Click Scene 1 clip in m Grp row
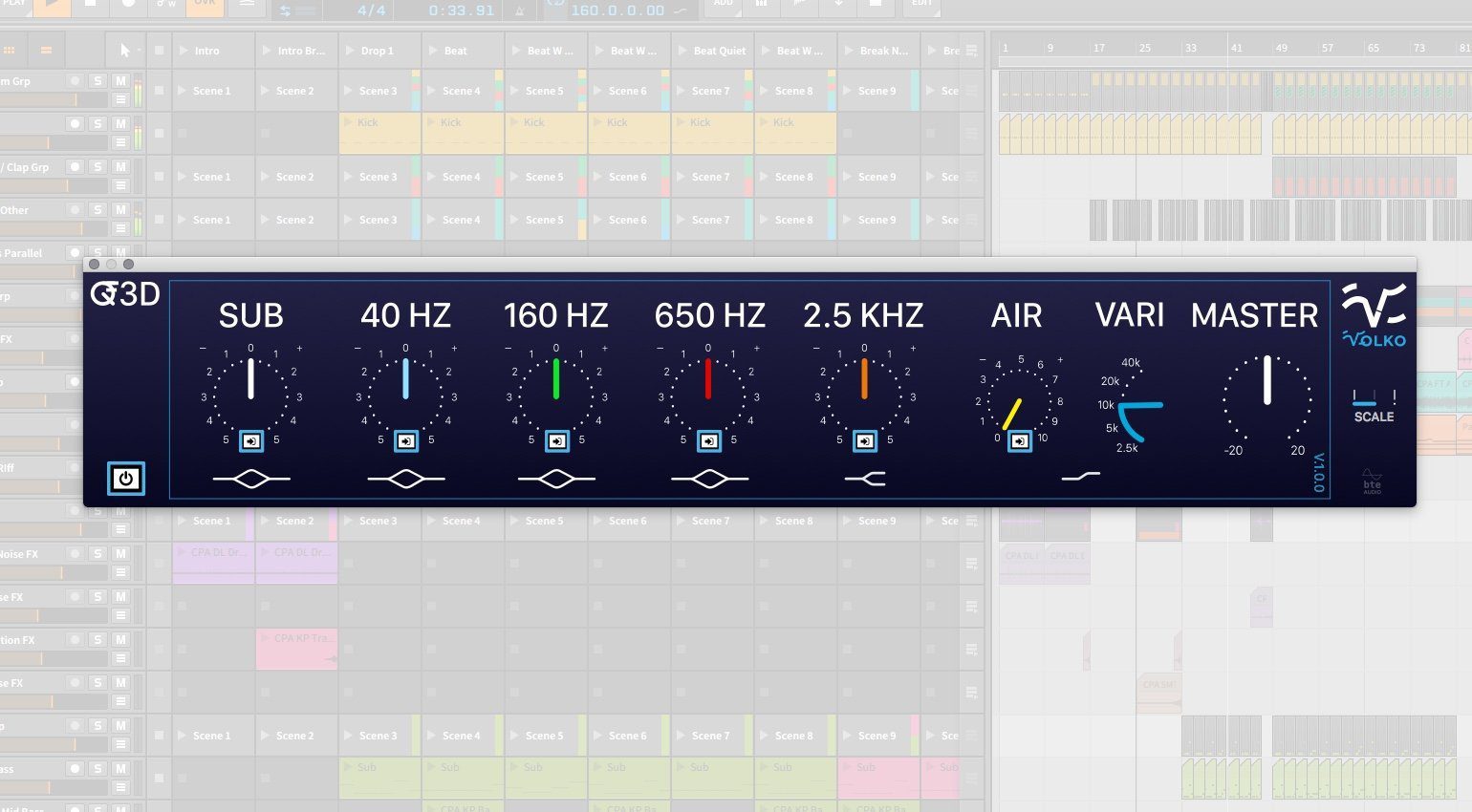 click(213, 91)
